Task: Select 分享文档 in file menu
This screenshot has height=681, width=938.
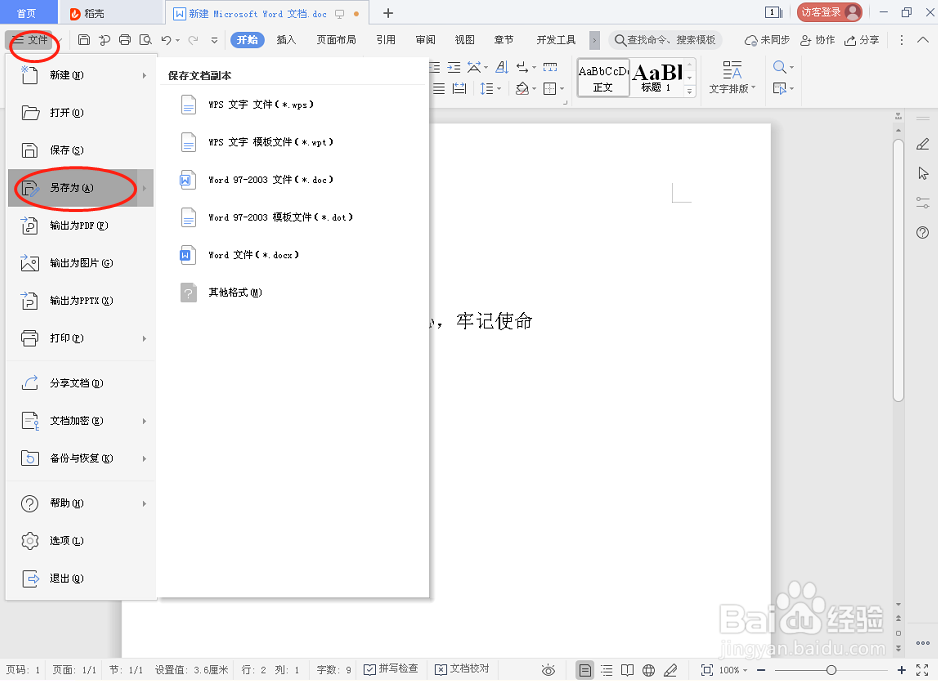Action: click(81, 383)
